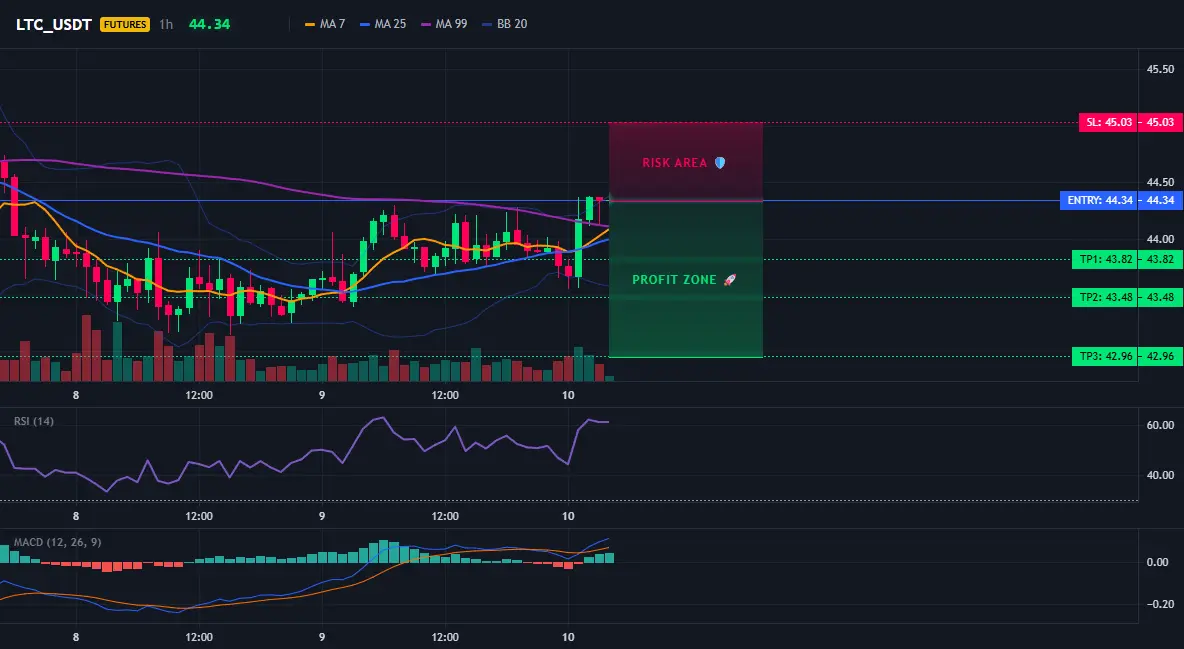Click the PROFIT ZONE text

click(674, 280)
